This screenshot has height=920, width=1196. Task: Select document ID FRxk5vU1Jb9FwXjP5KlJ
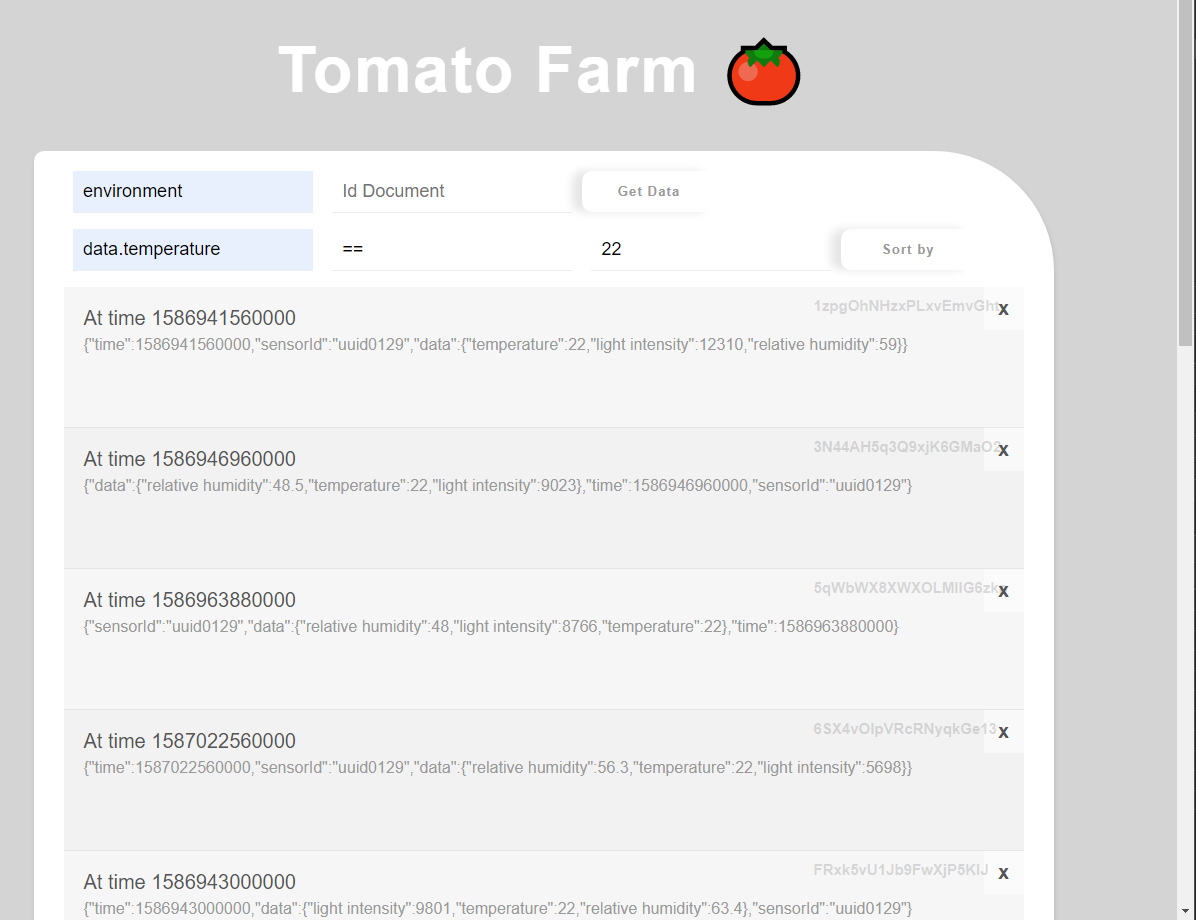point(901,870)
